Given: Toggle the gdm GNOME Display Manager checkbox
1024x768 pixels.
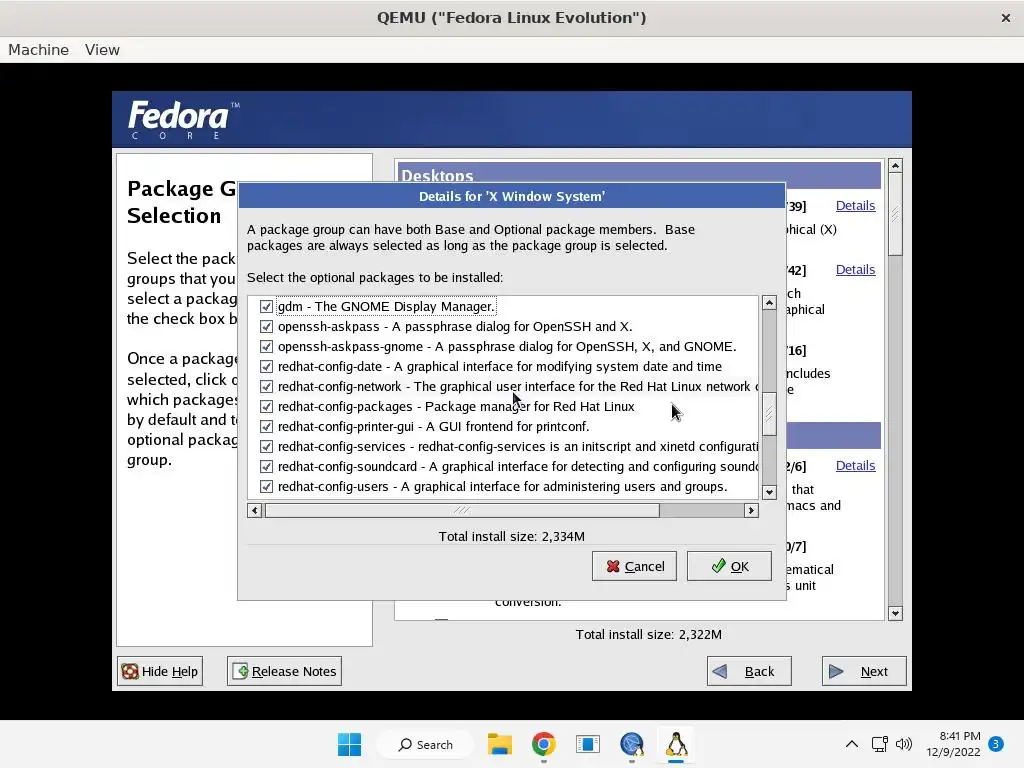Looking at the screenshot, I should (x=266, y=306).
